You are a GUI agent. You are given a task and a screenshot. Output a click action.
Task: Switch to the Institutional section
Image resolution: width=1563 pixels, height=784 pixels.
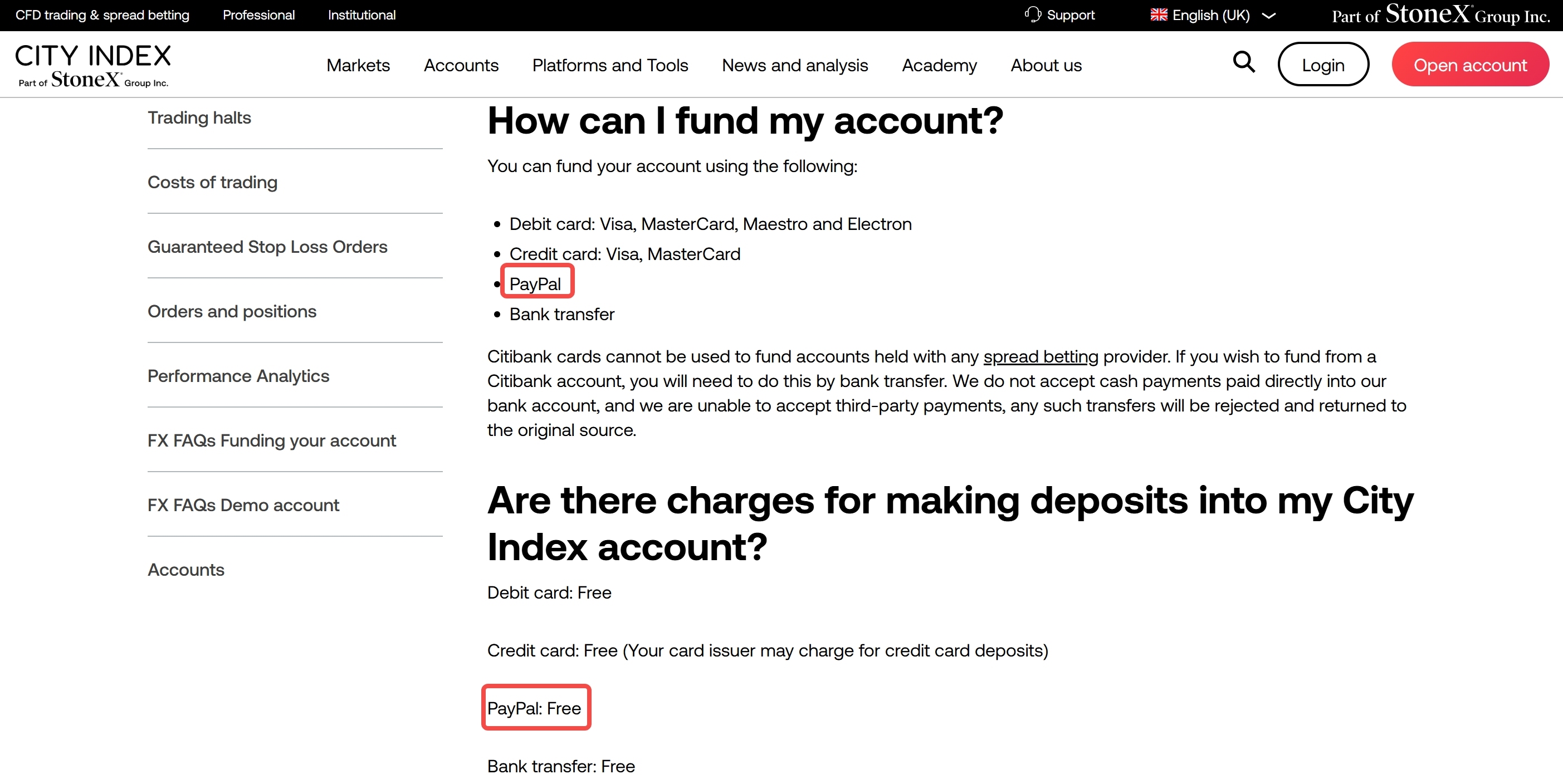point(362,15)
